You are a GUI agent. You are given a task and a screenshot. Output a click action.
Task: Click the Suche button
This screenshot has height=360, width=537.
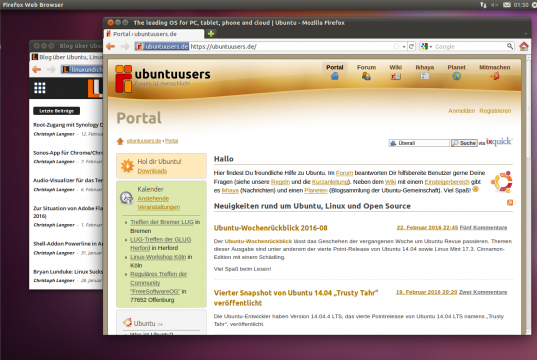464,143
